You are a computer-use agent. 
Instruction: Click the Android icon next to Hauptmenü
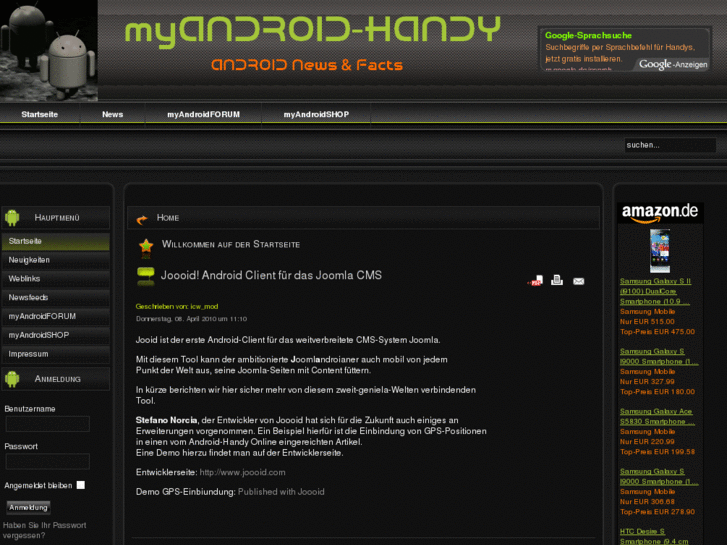12,218
